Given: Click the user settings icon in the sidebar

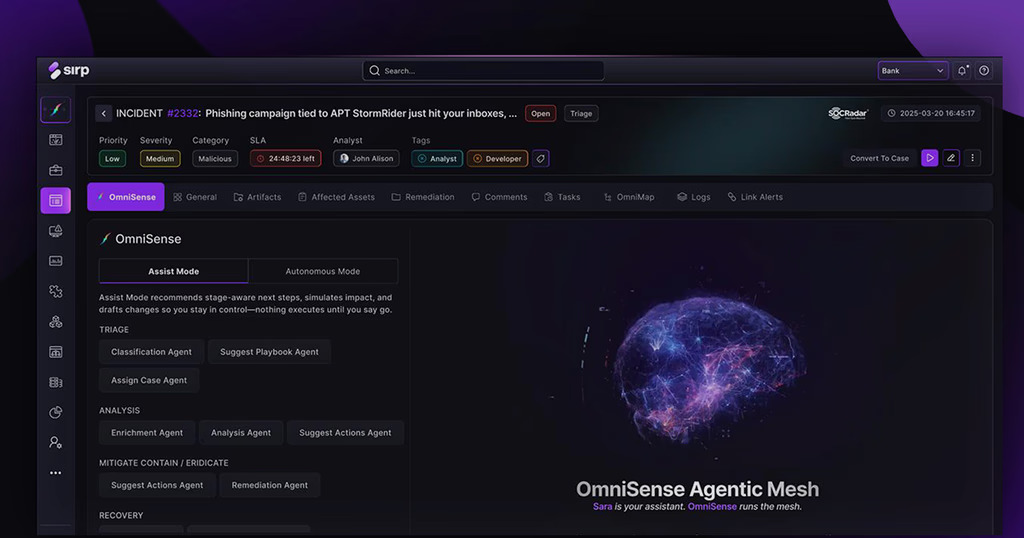Looking at the screenshot, I should click(56, 442).
